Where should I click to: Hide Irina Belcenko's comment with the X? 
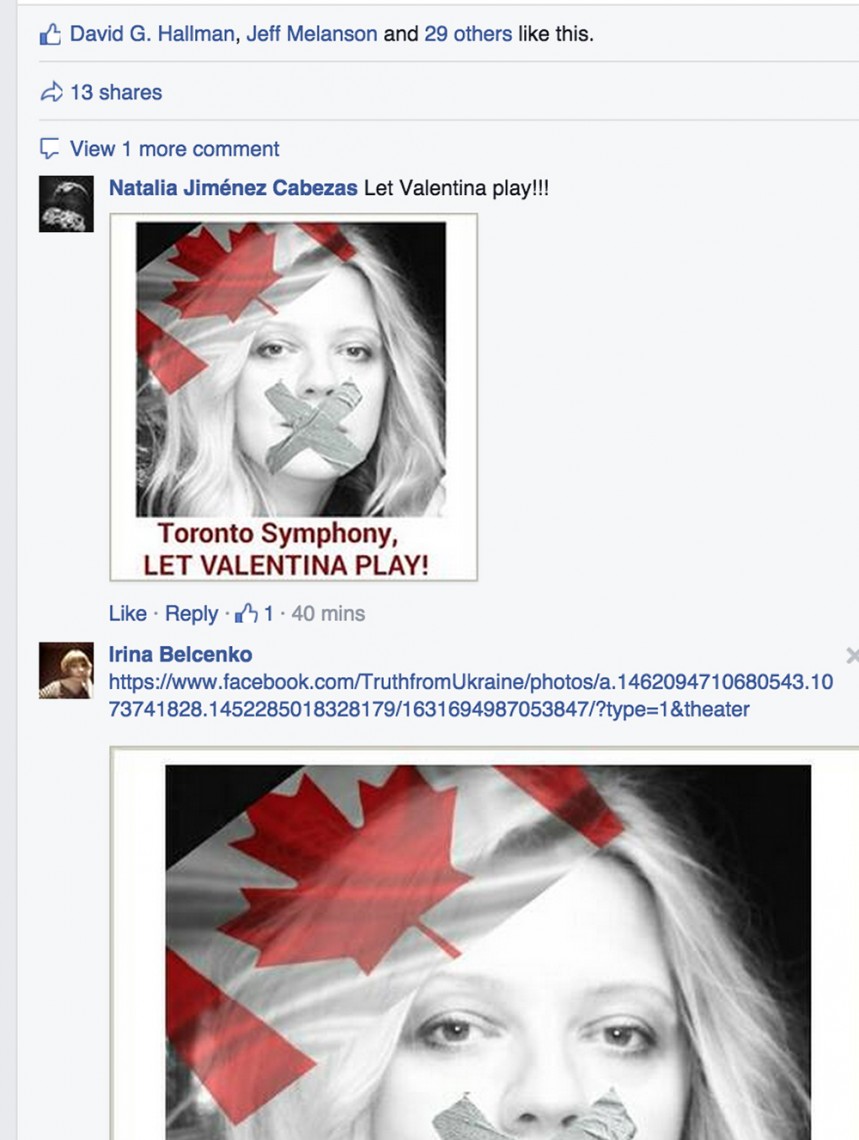pyautogui.click(x=852, y=656)
